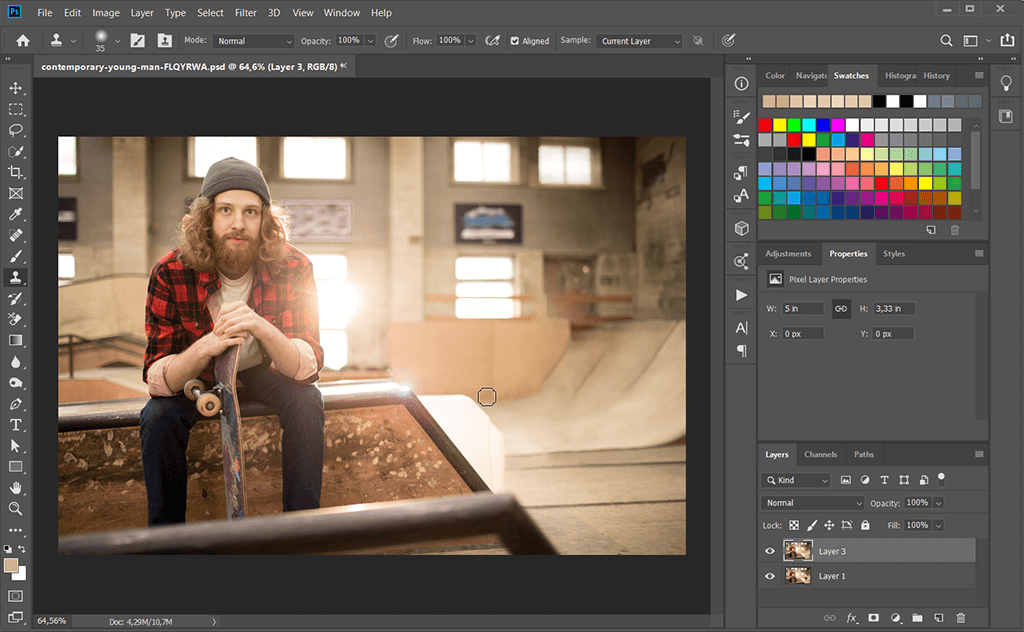Switch to the Adjustments tab

[789, 254]
